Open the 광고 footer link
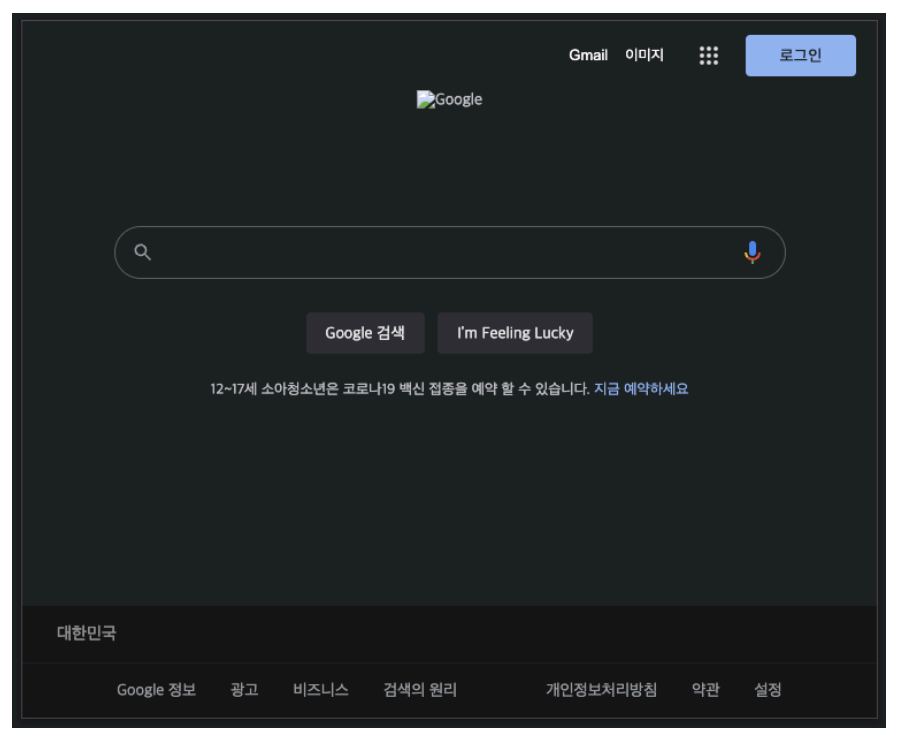The image size is (898, 744). point(245,690)
